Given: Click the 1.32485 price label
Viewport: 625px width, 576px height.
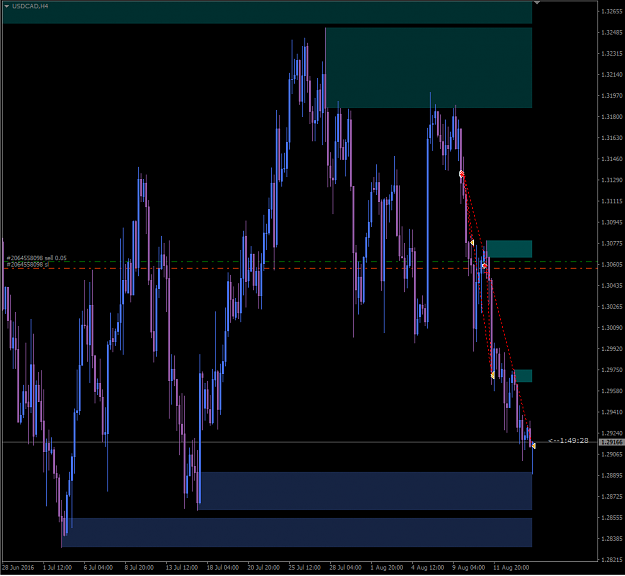Looking at the screenshot, I should pos(612,32).
